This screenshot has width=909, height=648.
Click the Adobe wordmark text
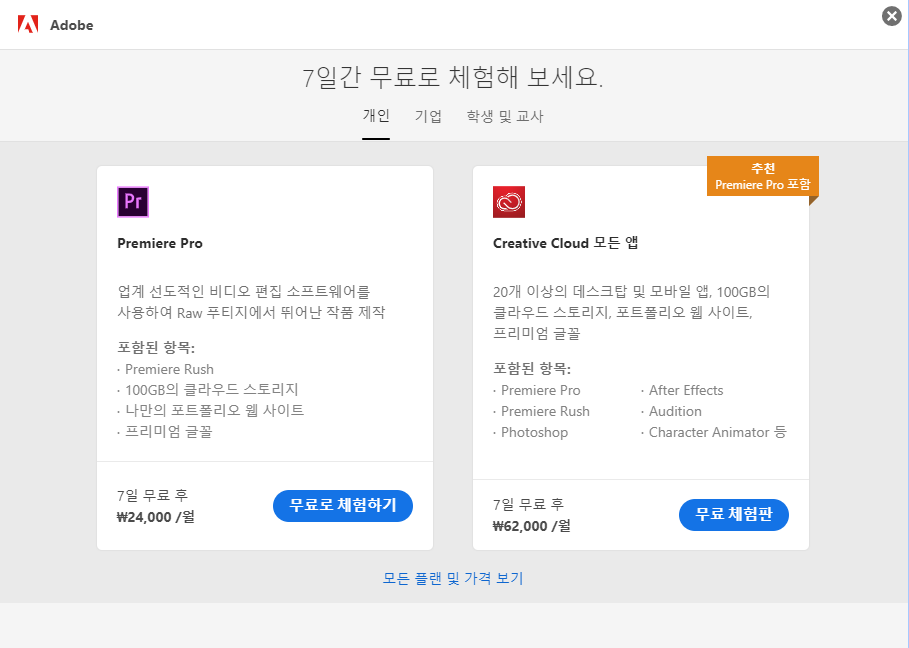71,26
